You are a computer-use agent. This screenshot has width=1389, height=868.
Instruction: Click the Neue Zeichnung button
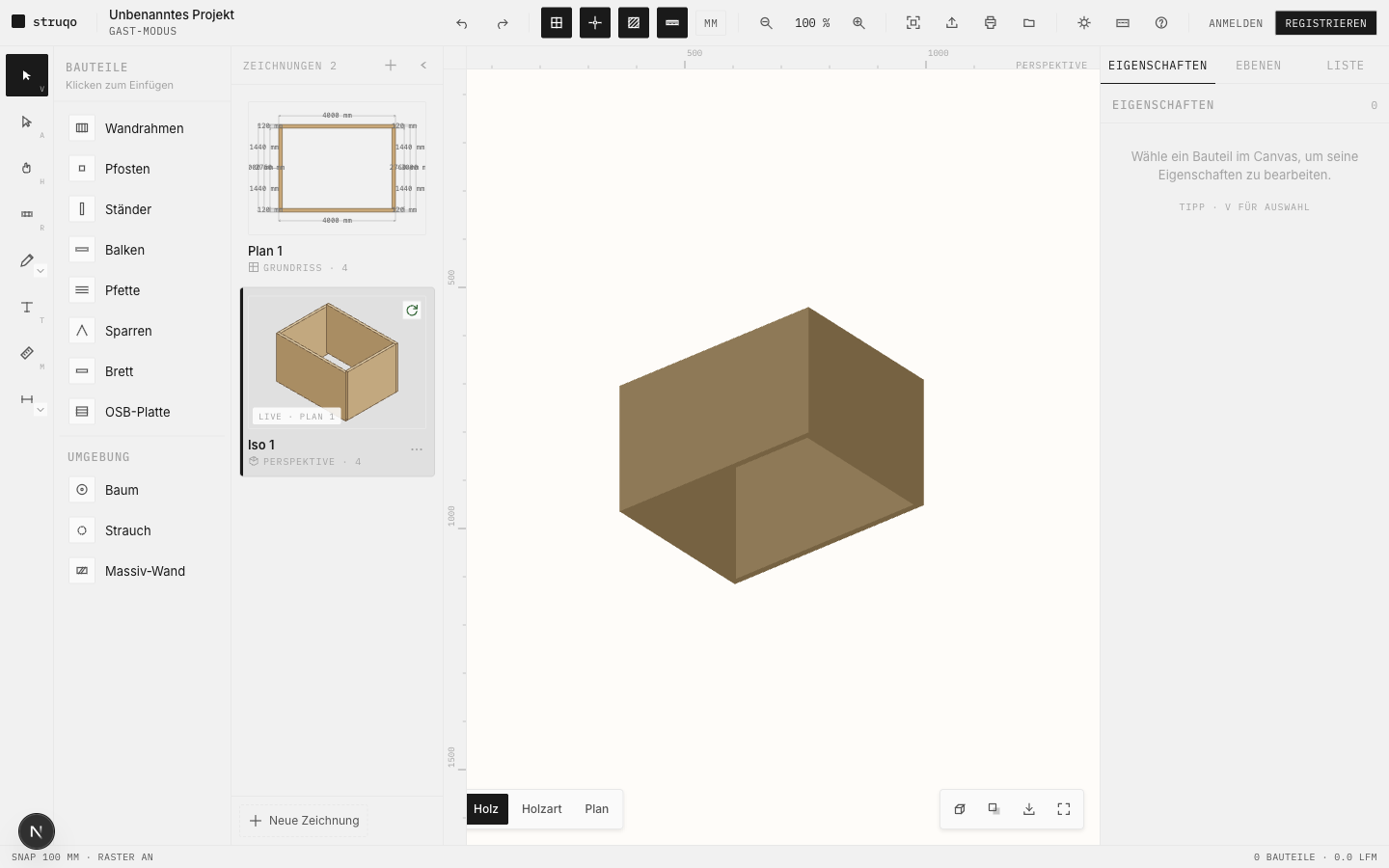pos(304,821)
